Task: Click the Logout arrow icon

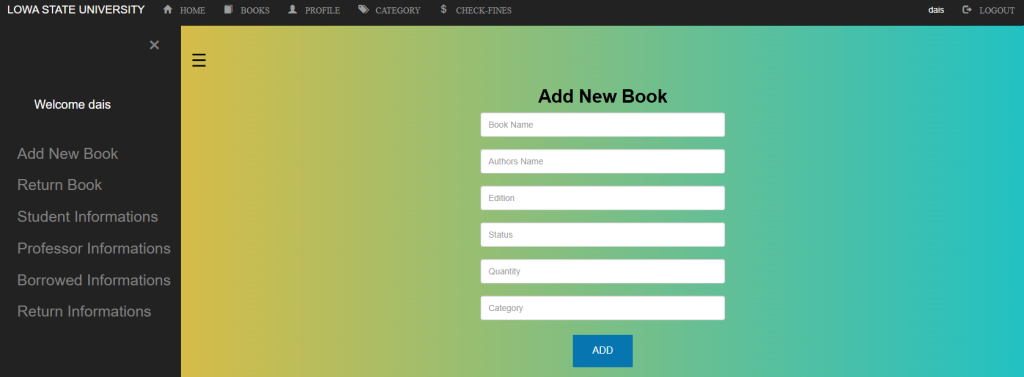Action: pos(967,10)
